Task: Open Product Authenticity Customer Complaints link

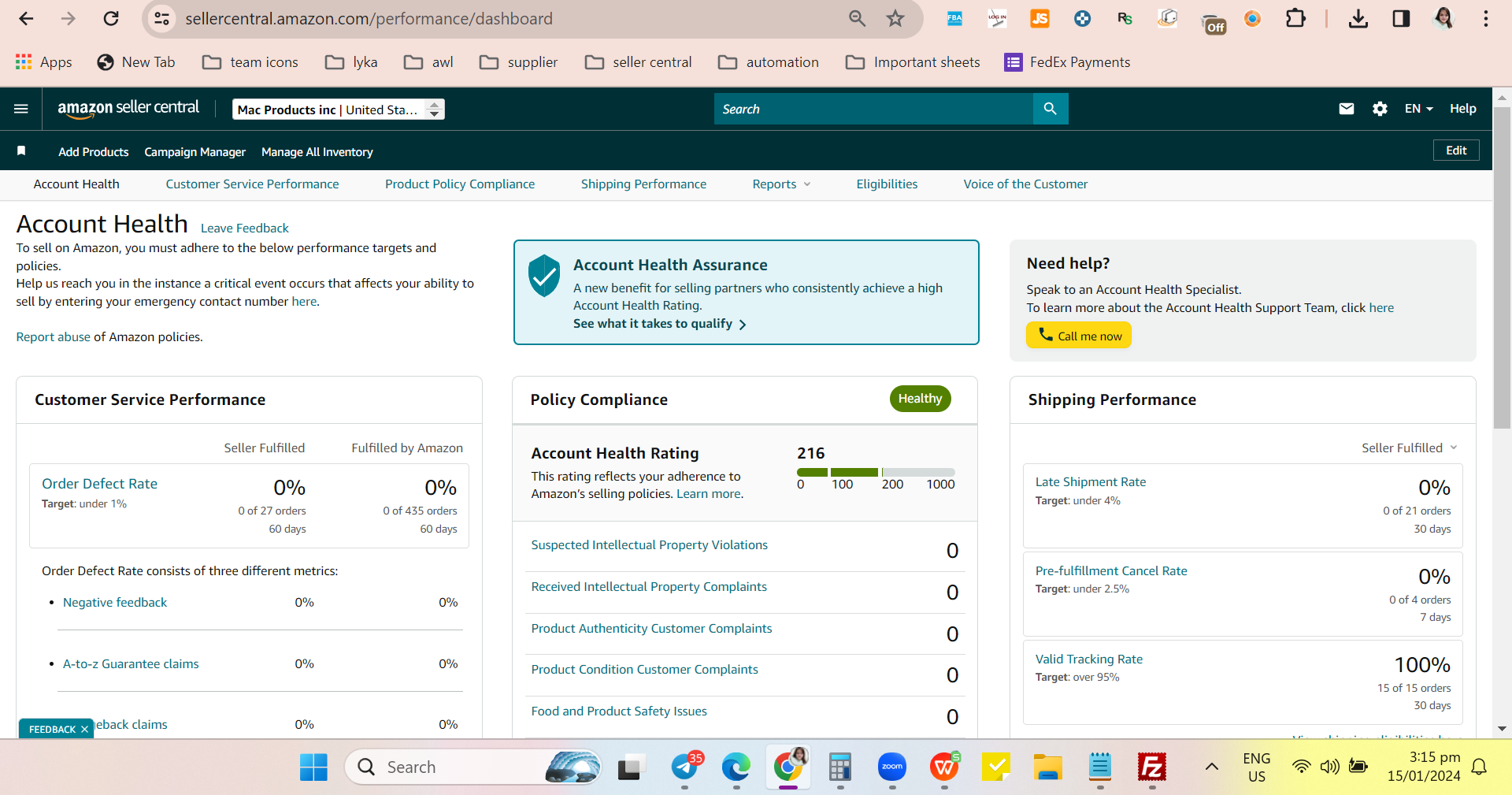Action: 651,629
